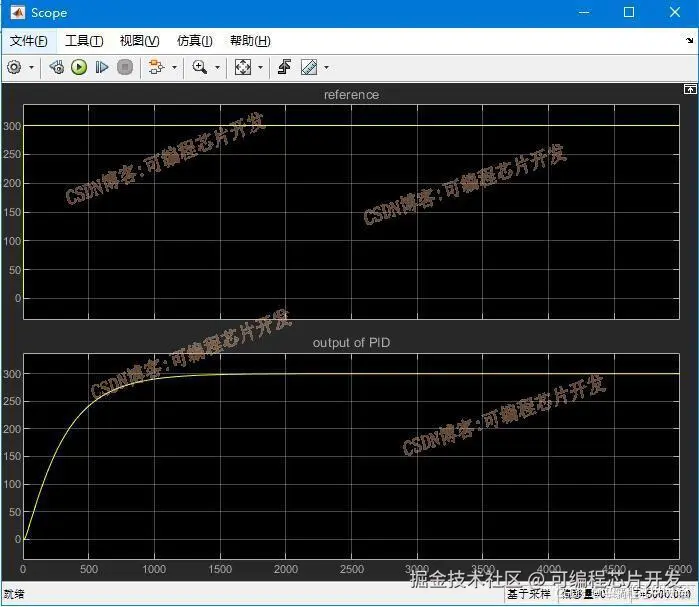The image size is (699, 607).
Task: Click the x-axis tick label 500
Action: [x=89, y=569]
